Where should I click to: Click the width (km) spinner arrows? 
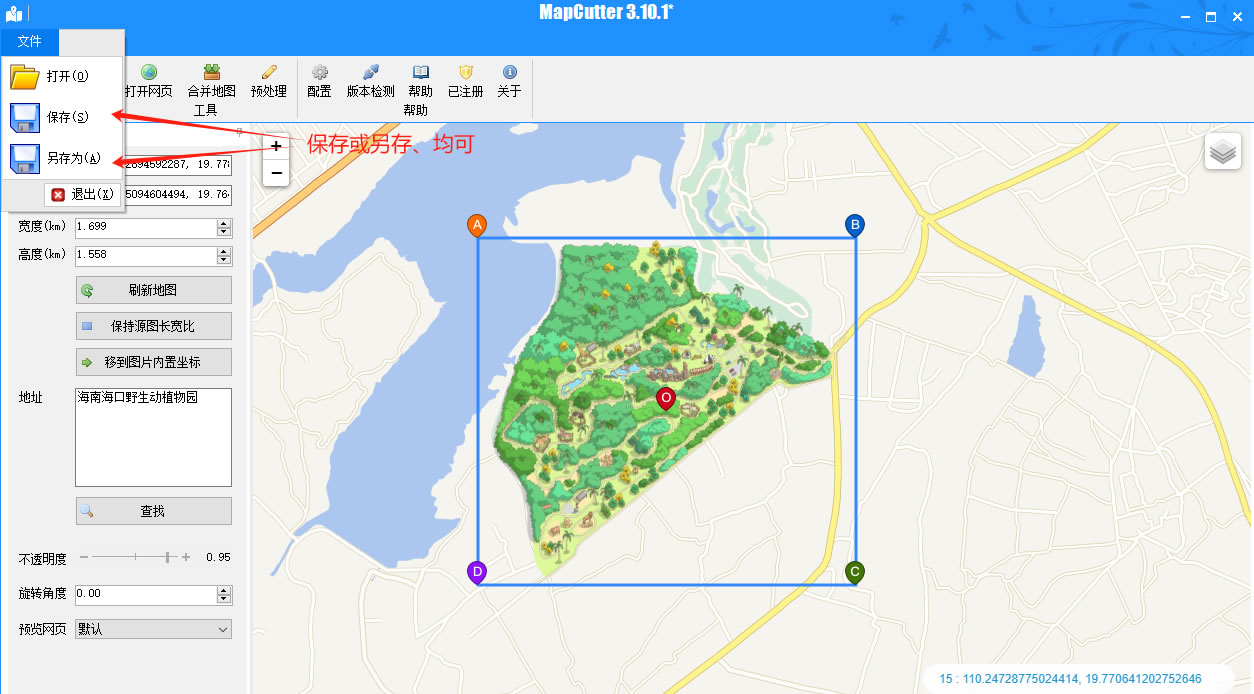224,227
